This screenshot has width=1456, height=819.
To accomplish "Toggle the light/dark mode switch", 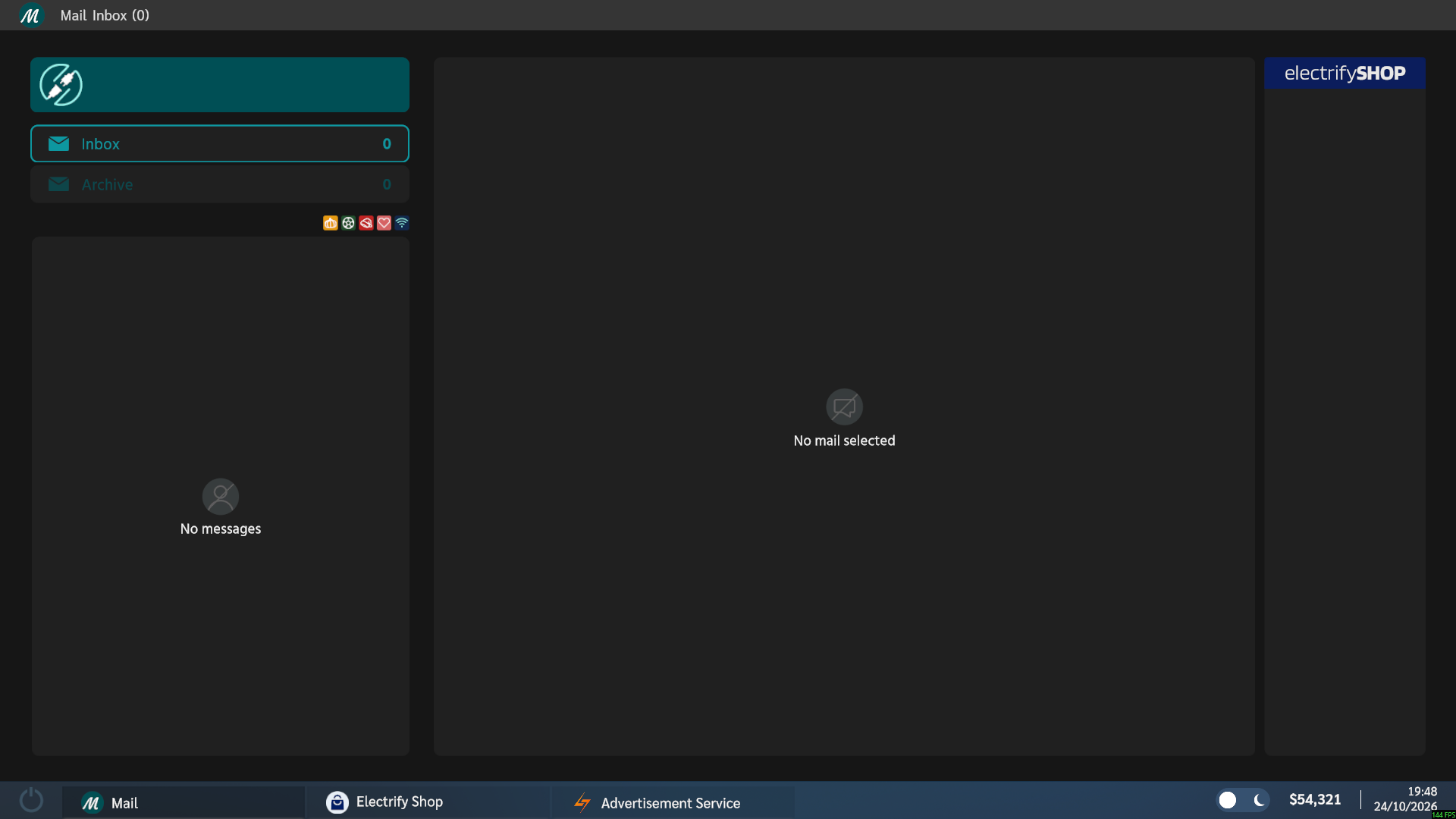I will click(1242, 800).
